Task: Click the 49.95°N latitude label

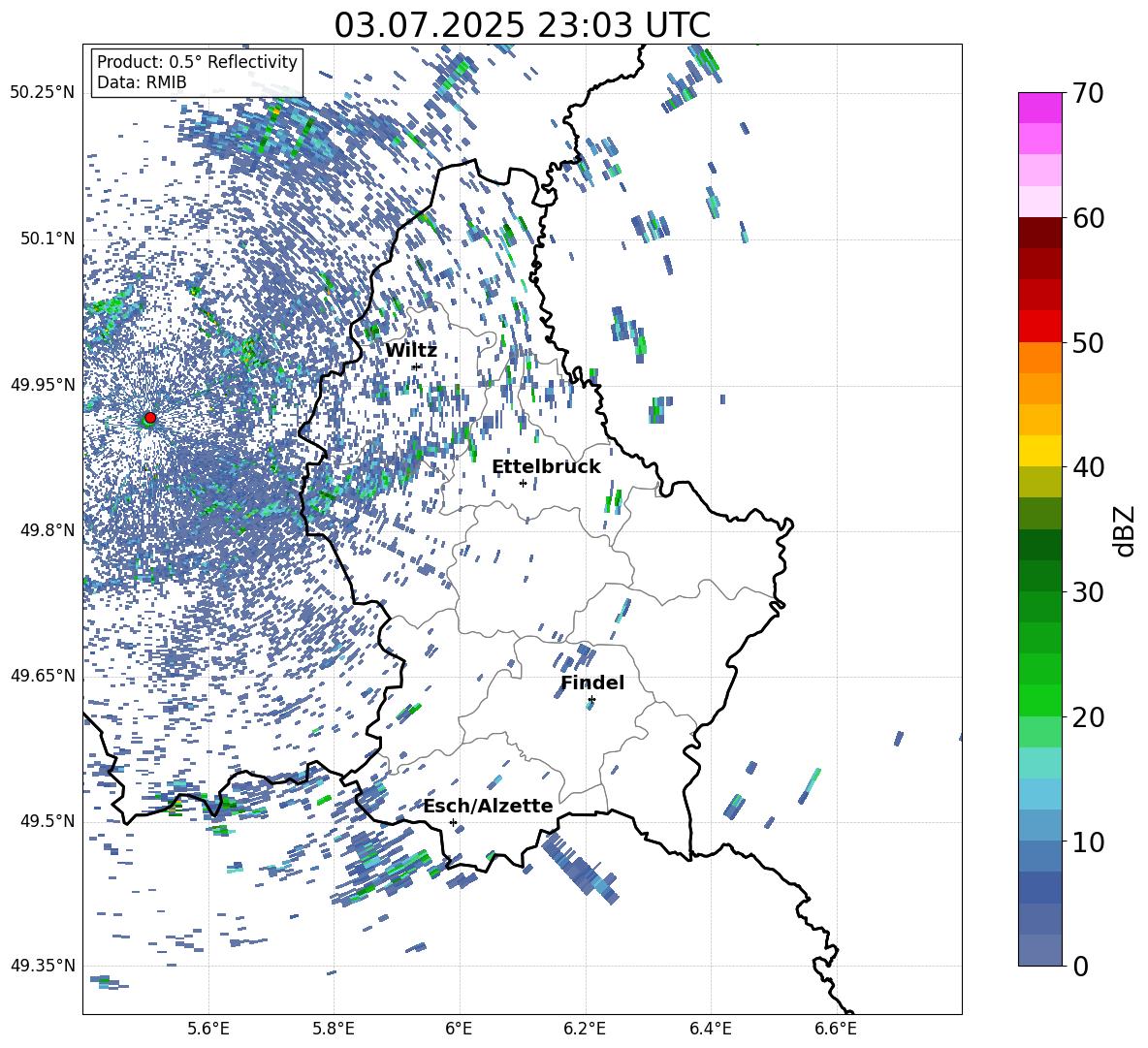Action: [44, 385]
